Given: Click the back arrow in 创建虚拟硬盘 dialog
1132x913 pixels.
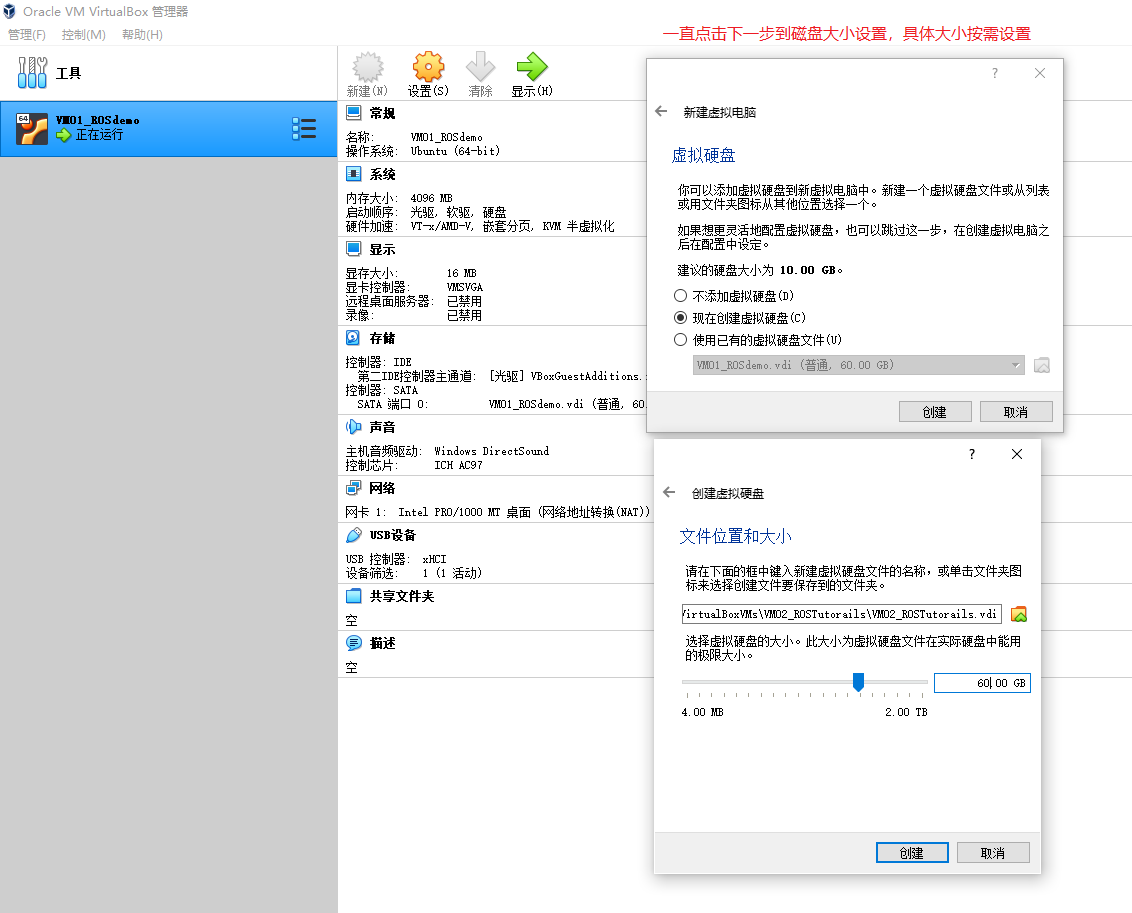Looking at the screenshot, I should tap(671, 492).
